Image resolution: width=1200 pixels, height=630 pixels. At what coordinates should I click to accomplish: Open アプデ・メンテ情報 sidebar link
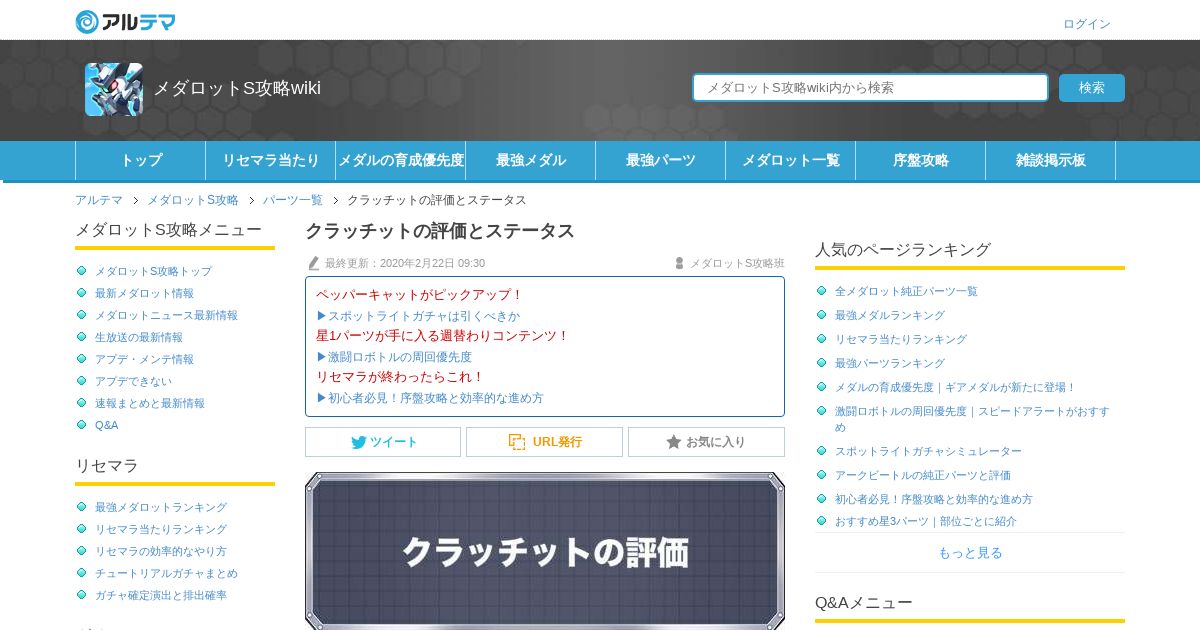[144, 359]
